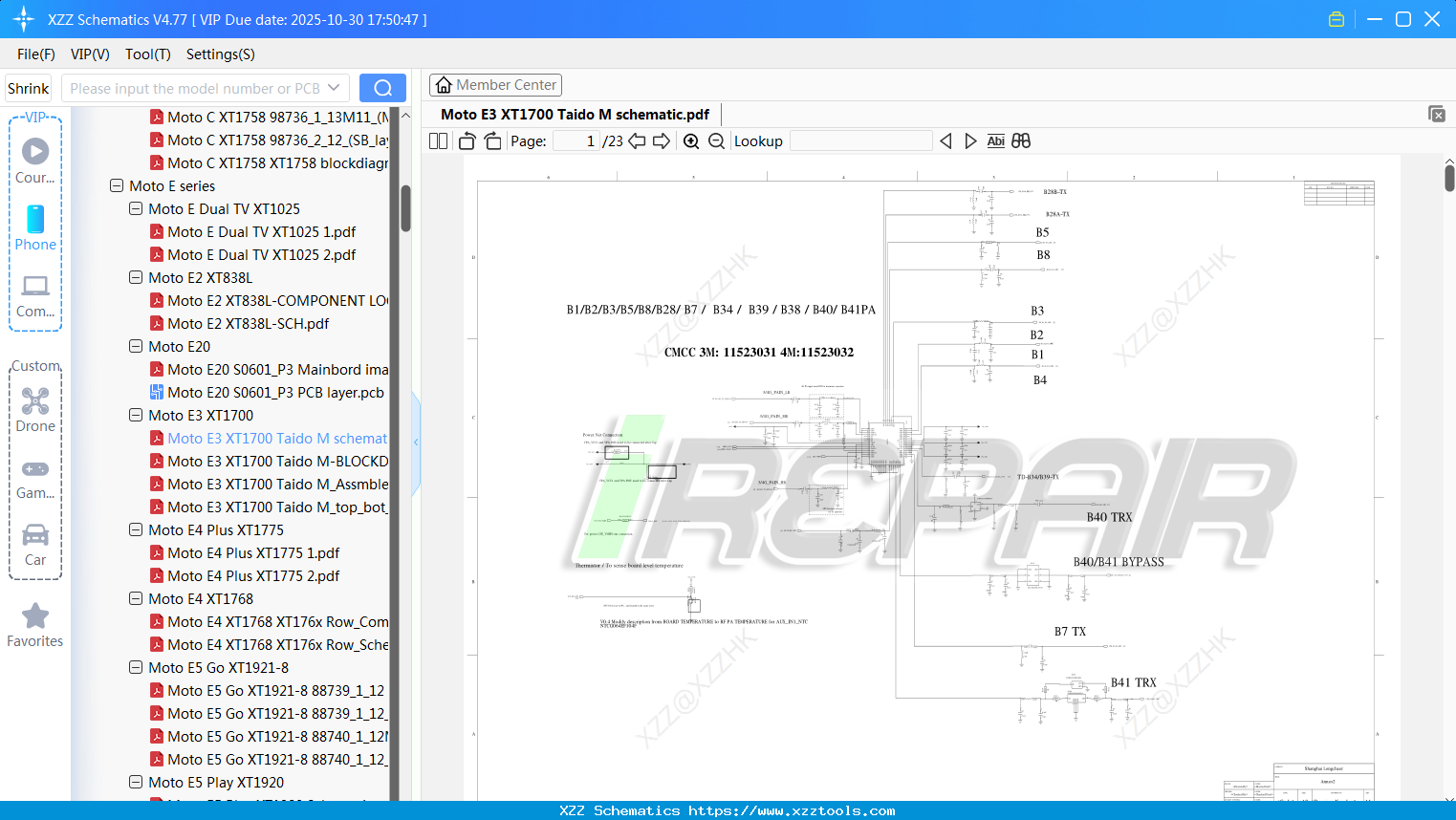Open the Car schematics category

(x=34, y=545)
